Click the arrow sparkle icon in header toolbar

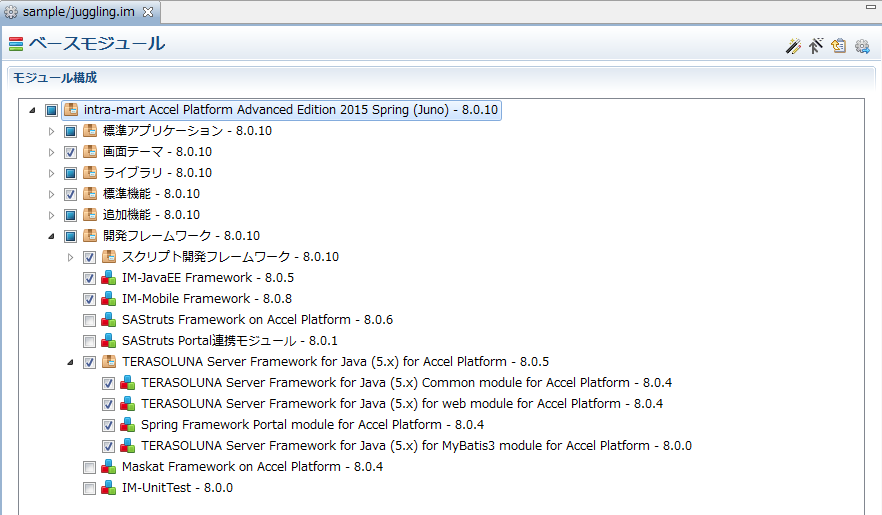click(816, 46)
